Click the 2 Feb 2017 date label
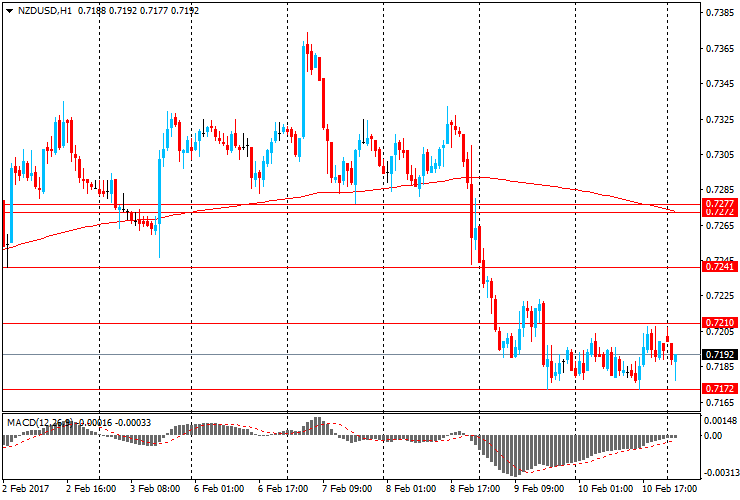Screen dimensions: 740x500 [x=27, y=490]
